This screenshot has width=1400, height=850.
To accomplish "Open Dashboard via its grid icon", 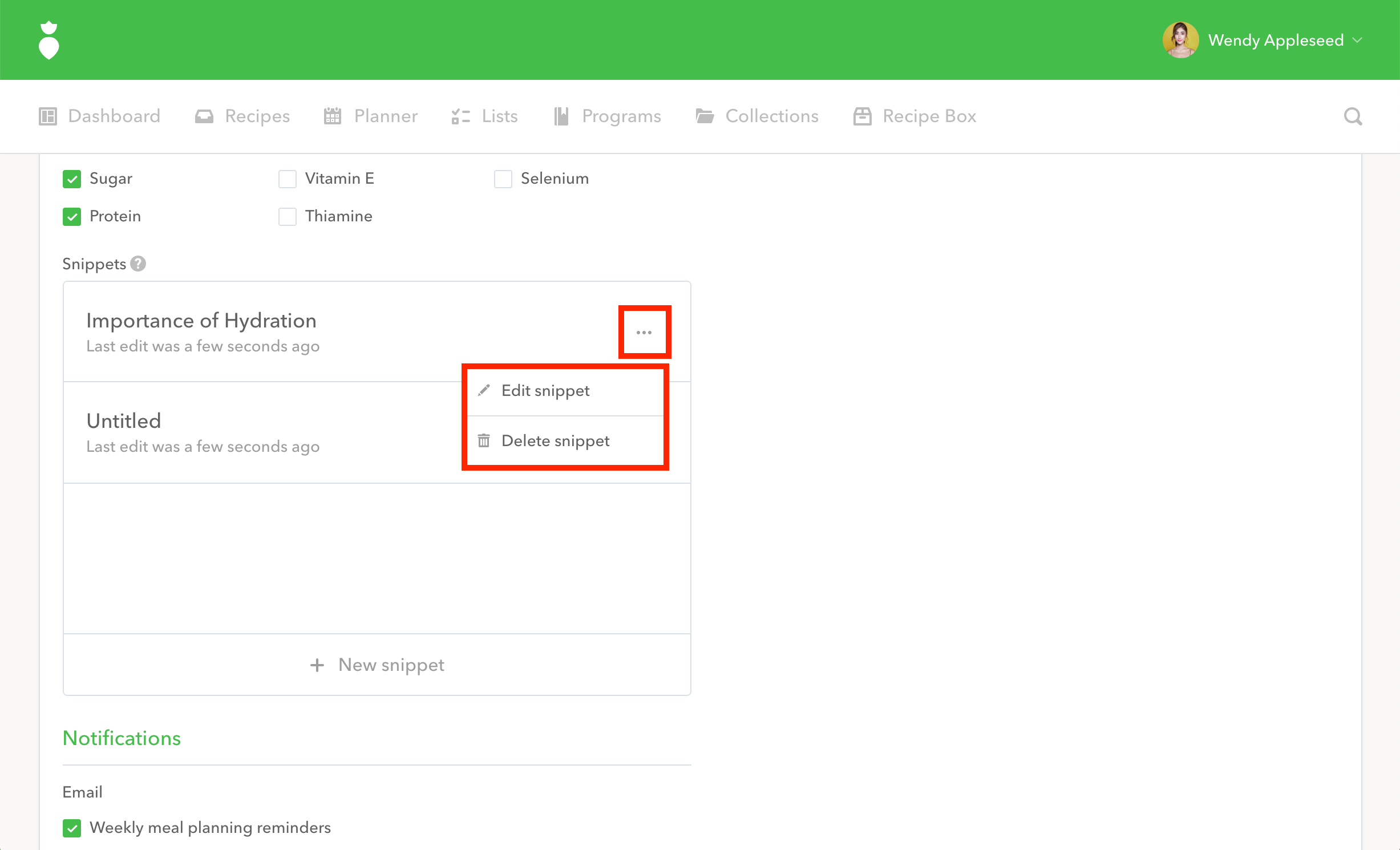I will [x=48, y=116].
